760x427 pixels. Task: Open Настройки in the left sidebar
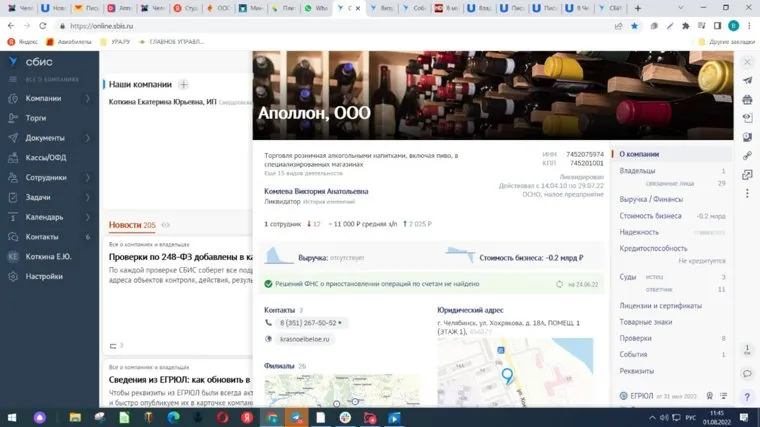click(x=44, y=276)
